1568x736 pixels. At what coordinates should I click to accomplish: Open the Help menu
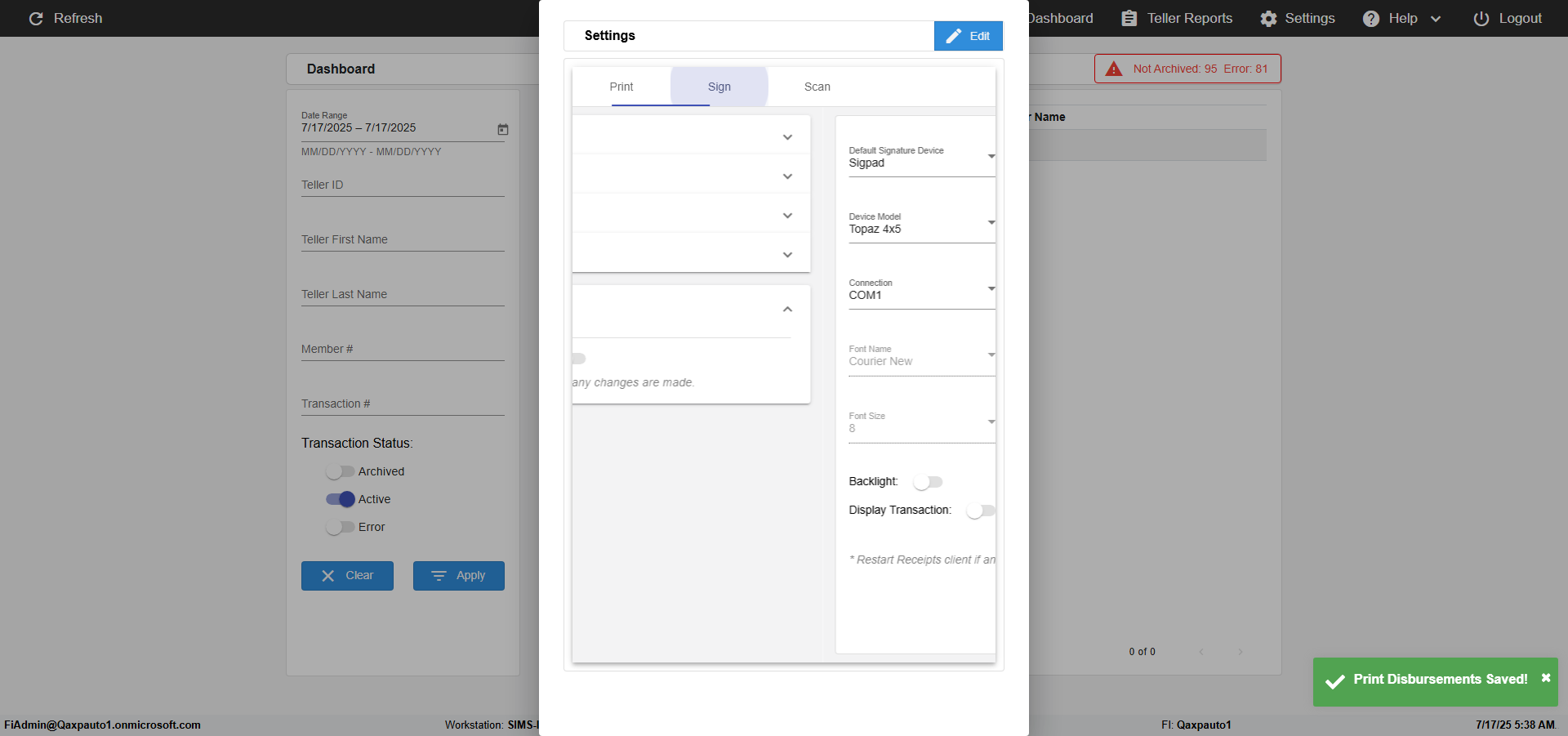(1402, 18)
